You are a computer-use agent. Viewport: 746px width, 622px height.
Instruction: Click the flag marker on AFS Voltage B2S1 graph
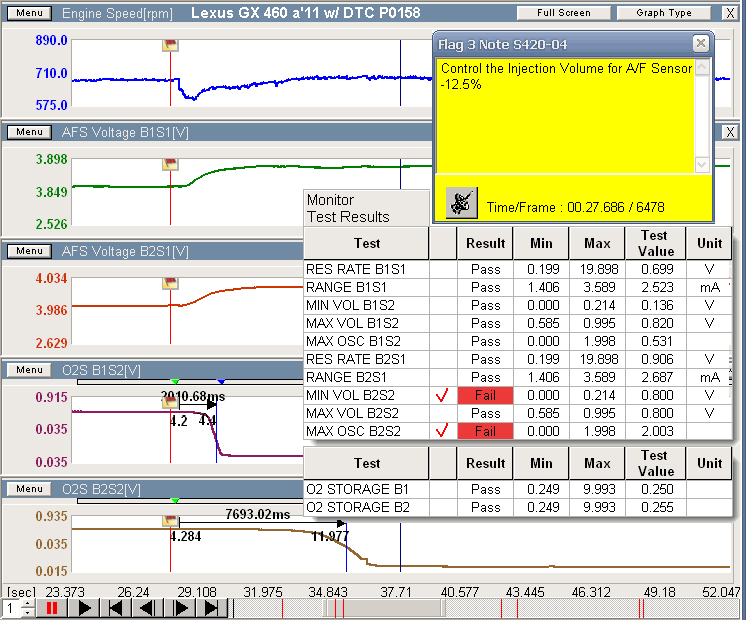(x=170, y=284)
